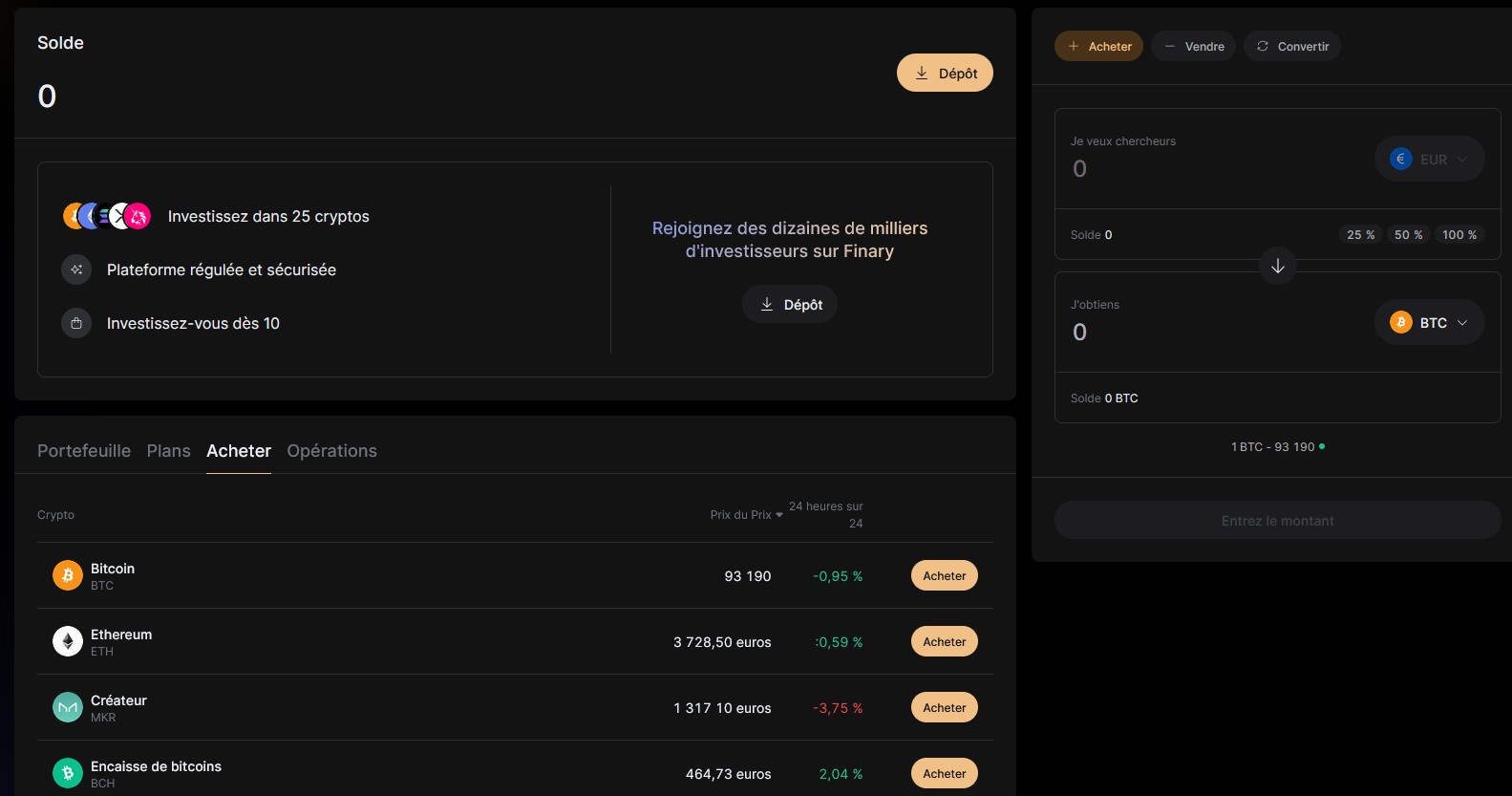The image size is (1512, 796).
Task: Click the Créateur price 1 317 10 euros
Action: point(722,708)
